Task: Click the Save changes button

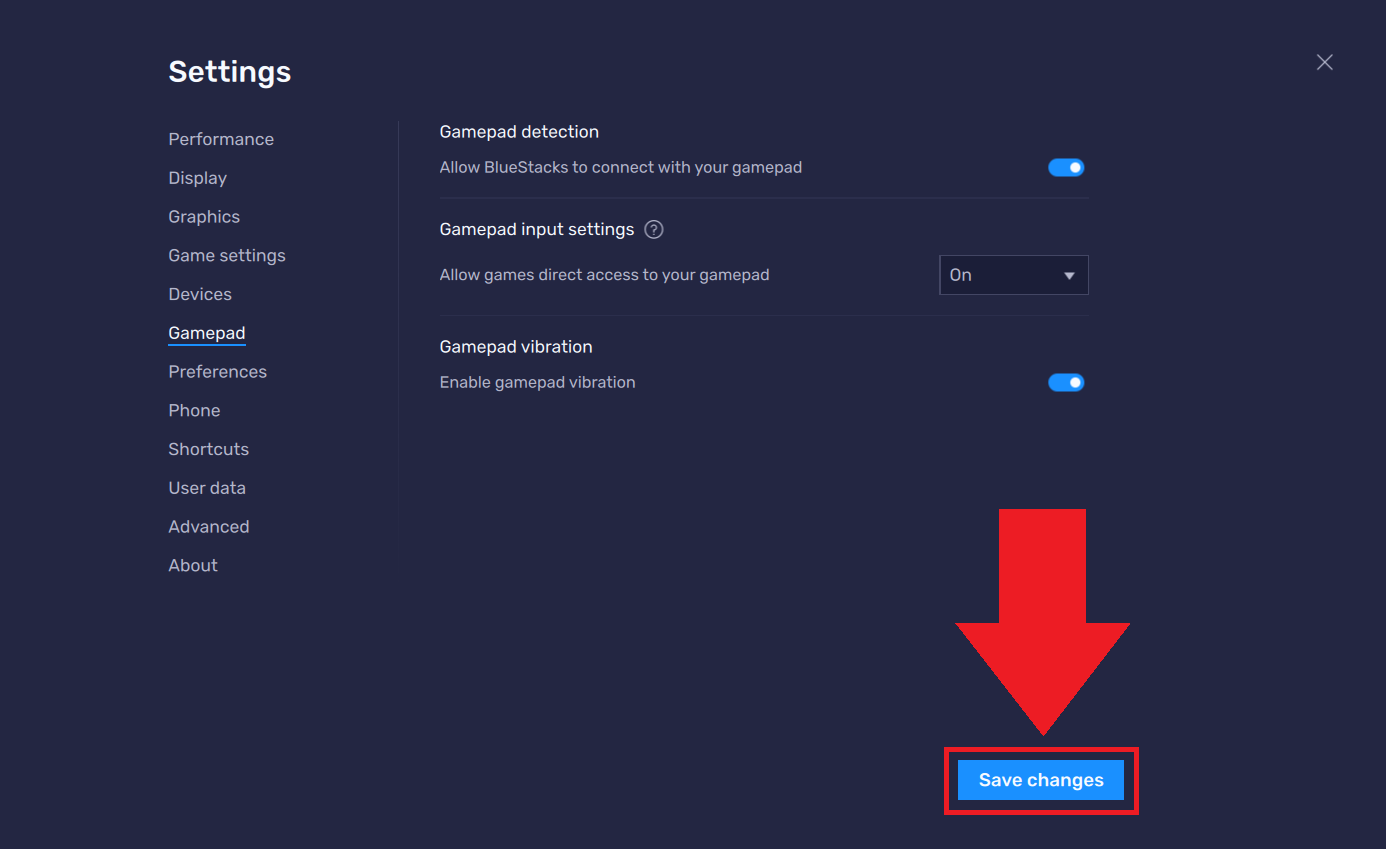Action: (1040, 780)
